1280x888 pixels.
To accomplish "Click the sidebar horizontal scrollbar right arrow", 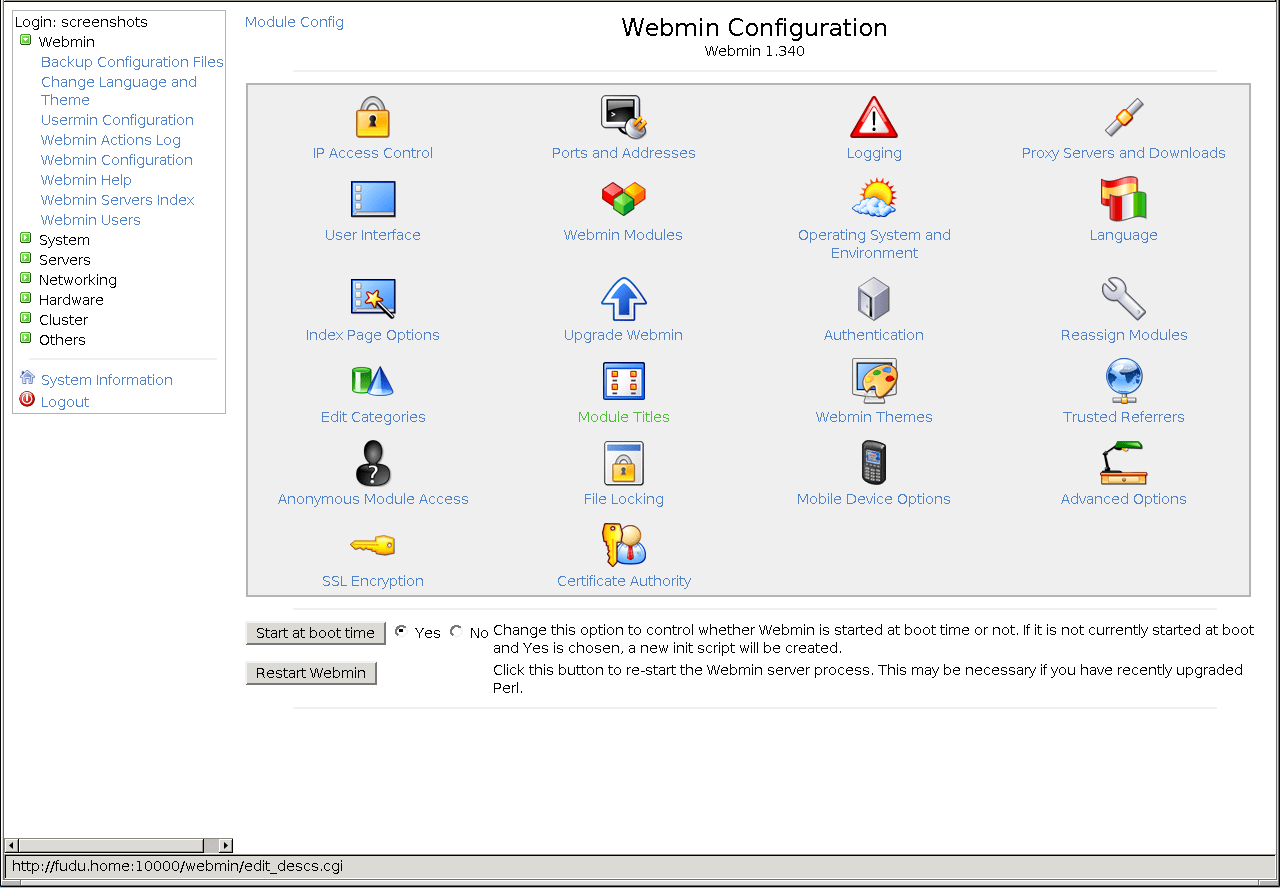I will pos(225,845).
